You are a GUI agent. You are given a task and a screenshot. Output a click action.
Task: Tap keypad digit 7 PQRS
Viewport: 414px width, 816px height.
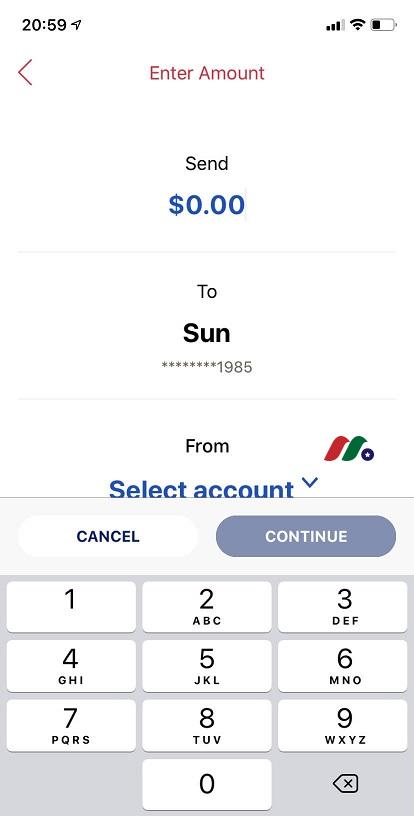pyautogui.click(x=71, y=725)
